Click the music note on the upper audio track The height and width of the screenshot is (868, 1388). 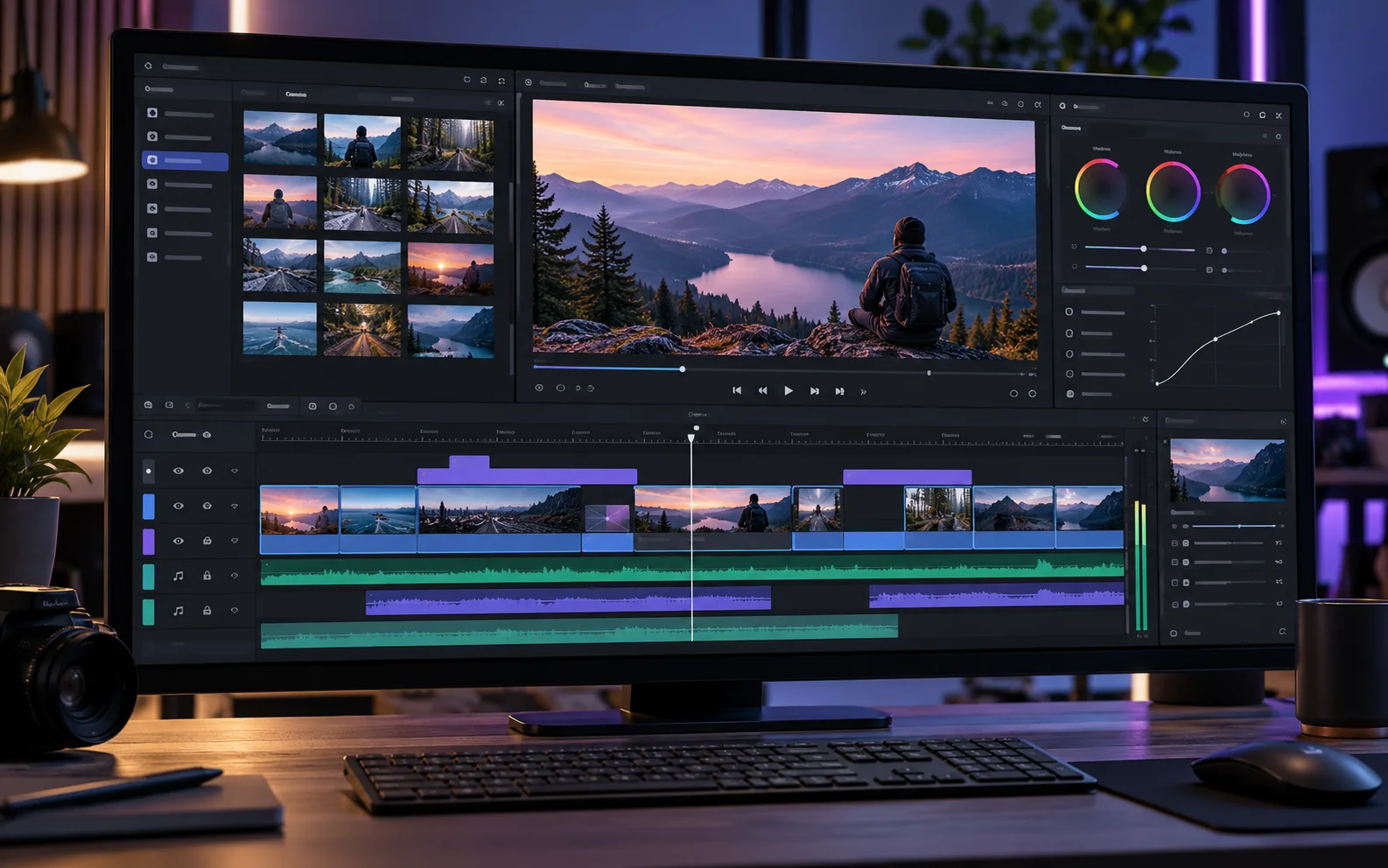pos(179,576)
